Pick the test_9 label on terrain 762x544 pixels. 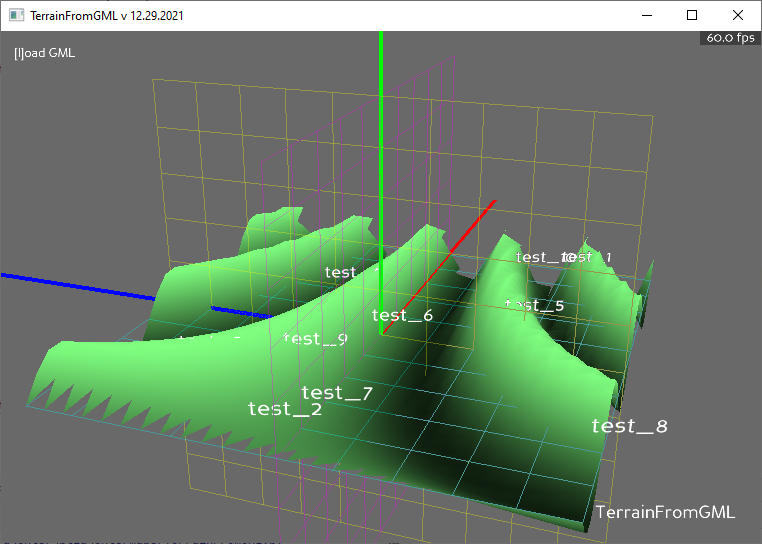(315, 339)
